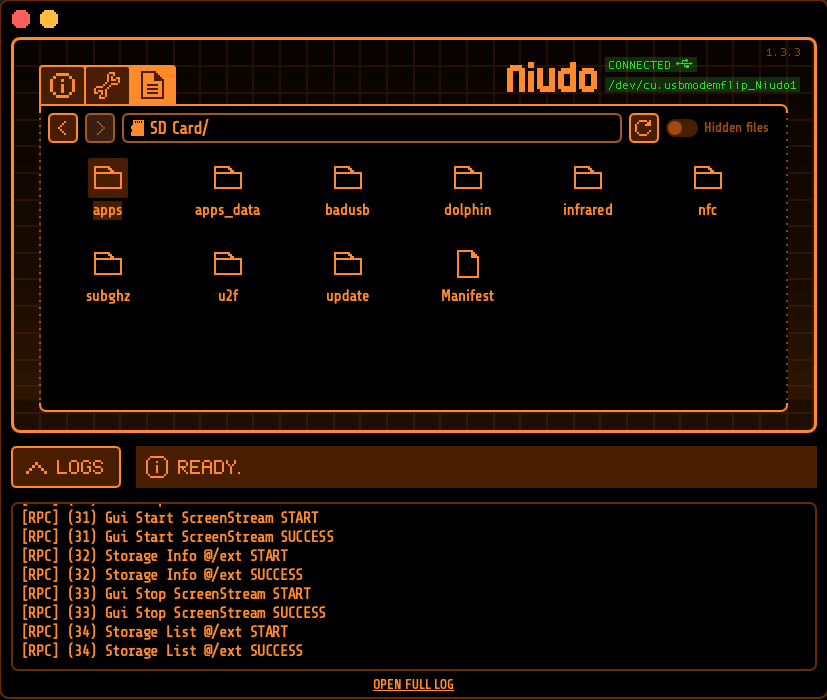This screenshot has height=700, width=827.
Task: Click the /dev/cu.usbmodemflip_Niudo1 port label
Action: [702, 85]
